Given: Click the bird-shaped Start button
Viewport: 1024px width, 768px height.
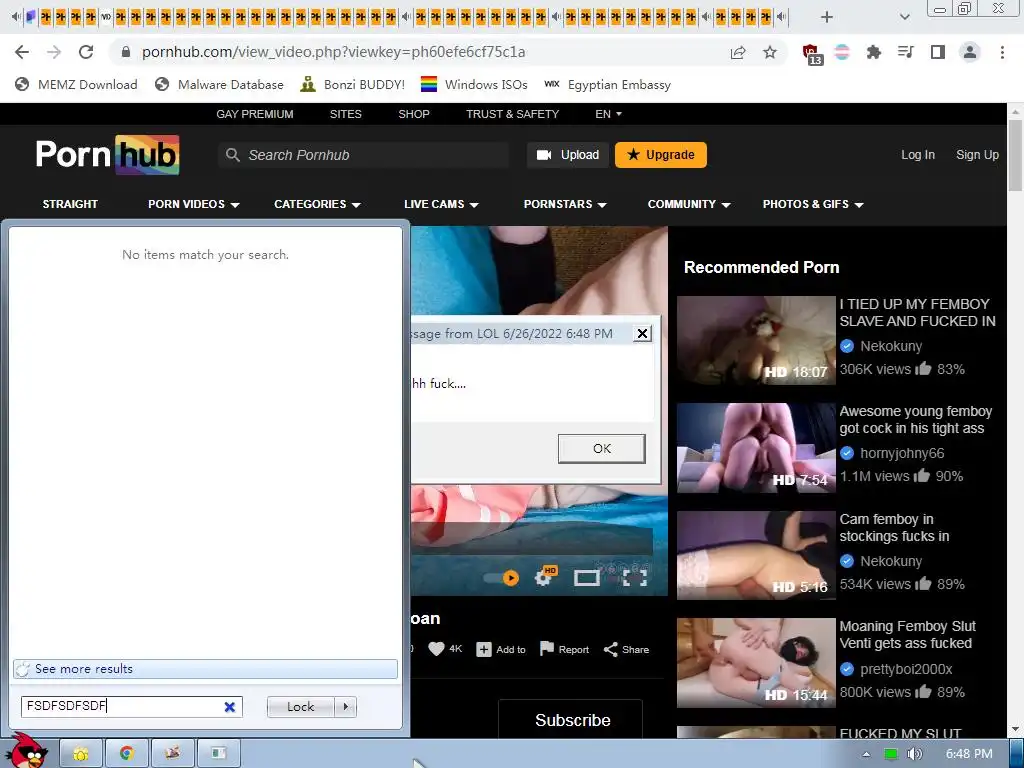Looking at the screenshot, I should (29, 751).
